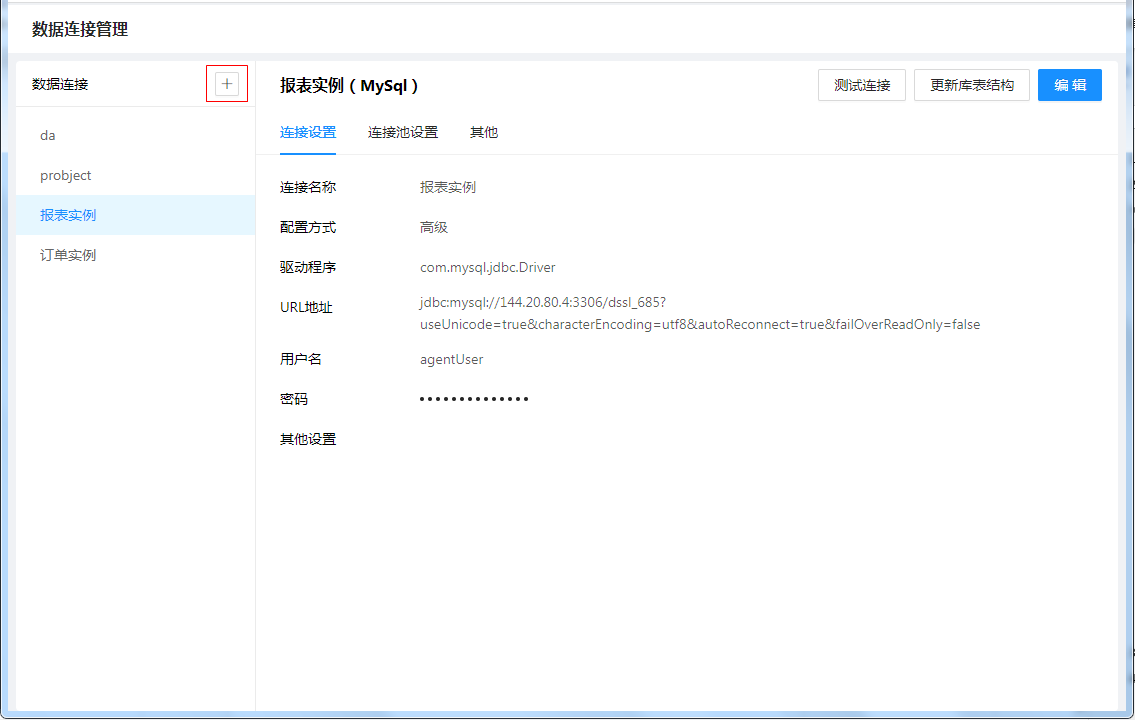1135x720 pixels.
Task: Click the 更新库表结构 button
Action: tap(972, 85)
